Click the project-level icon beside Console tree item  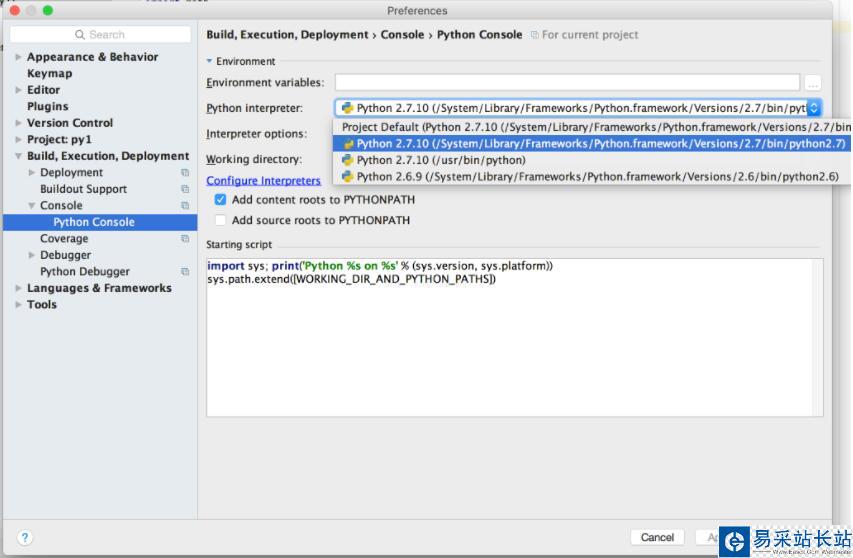[x=185, y=206]
